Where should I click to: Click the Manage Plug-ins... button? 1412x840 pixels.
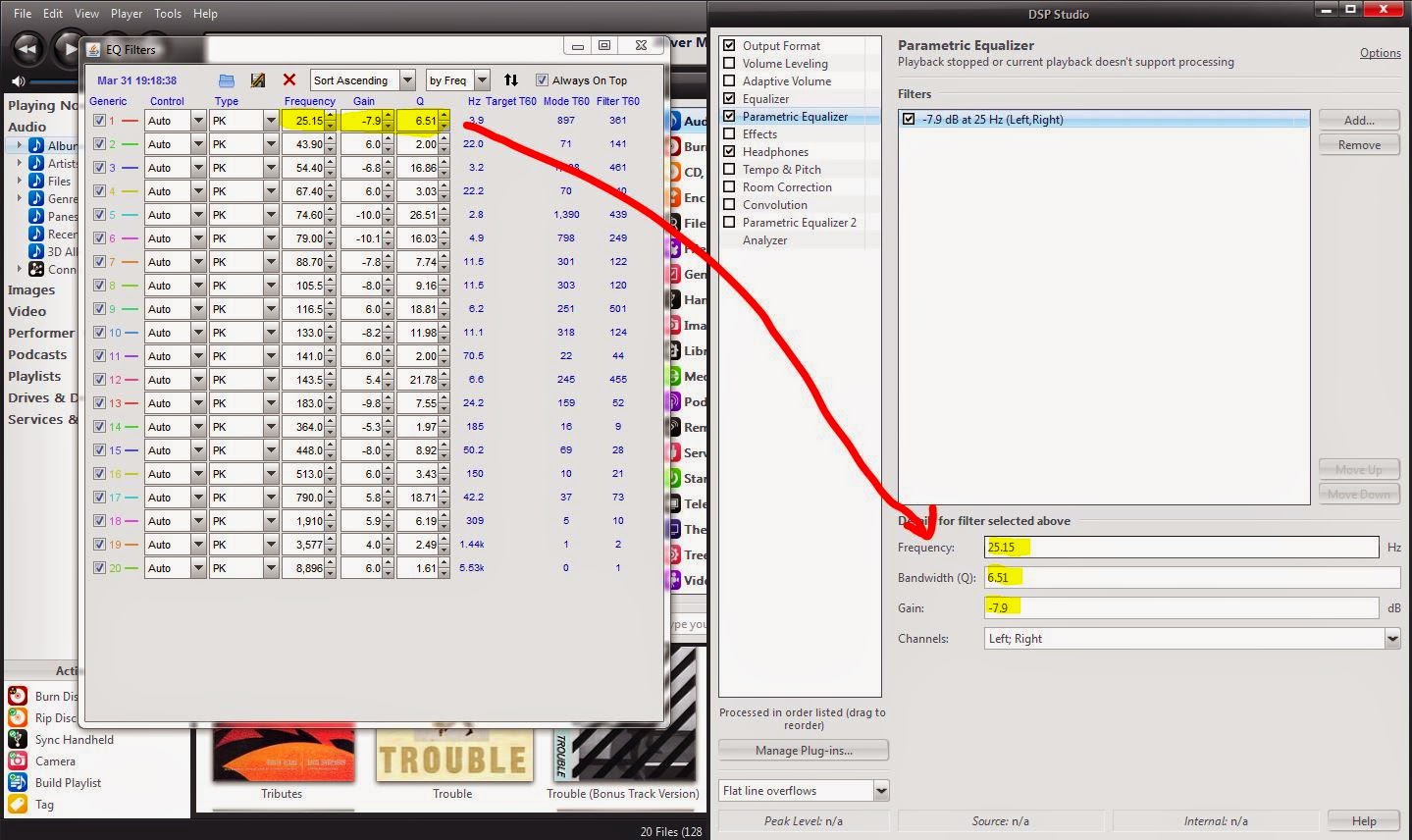coord(804,750)
